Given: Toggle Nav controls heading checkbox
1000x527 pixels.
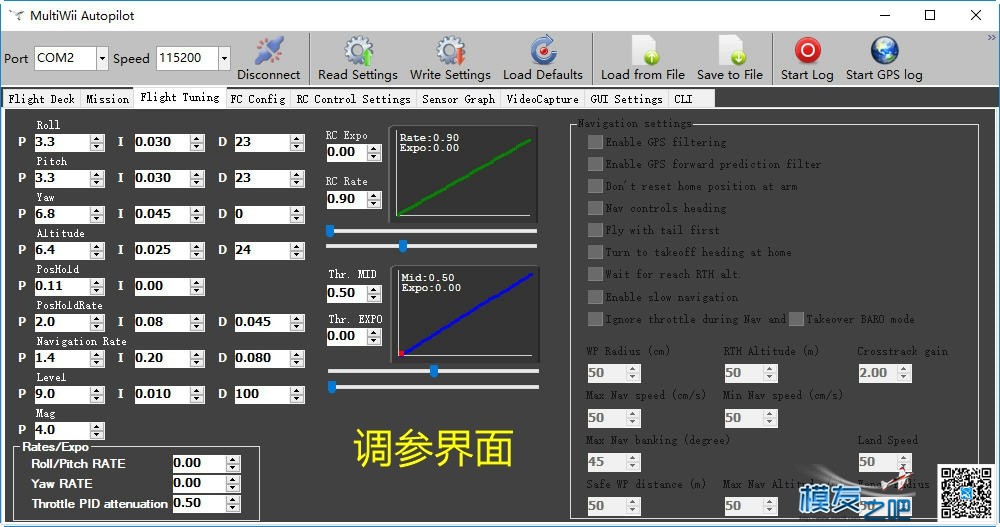Looking at the screenshot, I should coord(595,208).
